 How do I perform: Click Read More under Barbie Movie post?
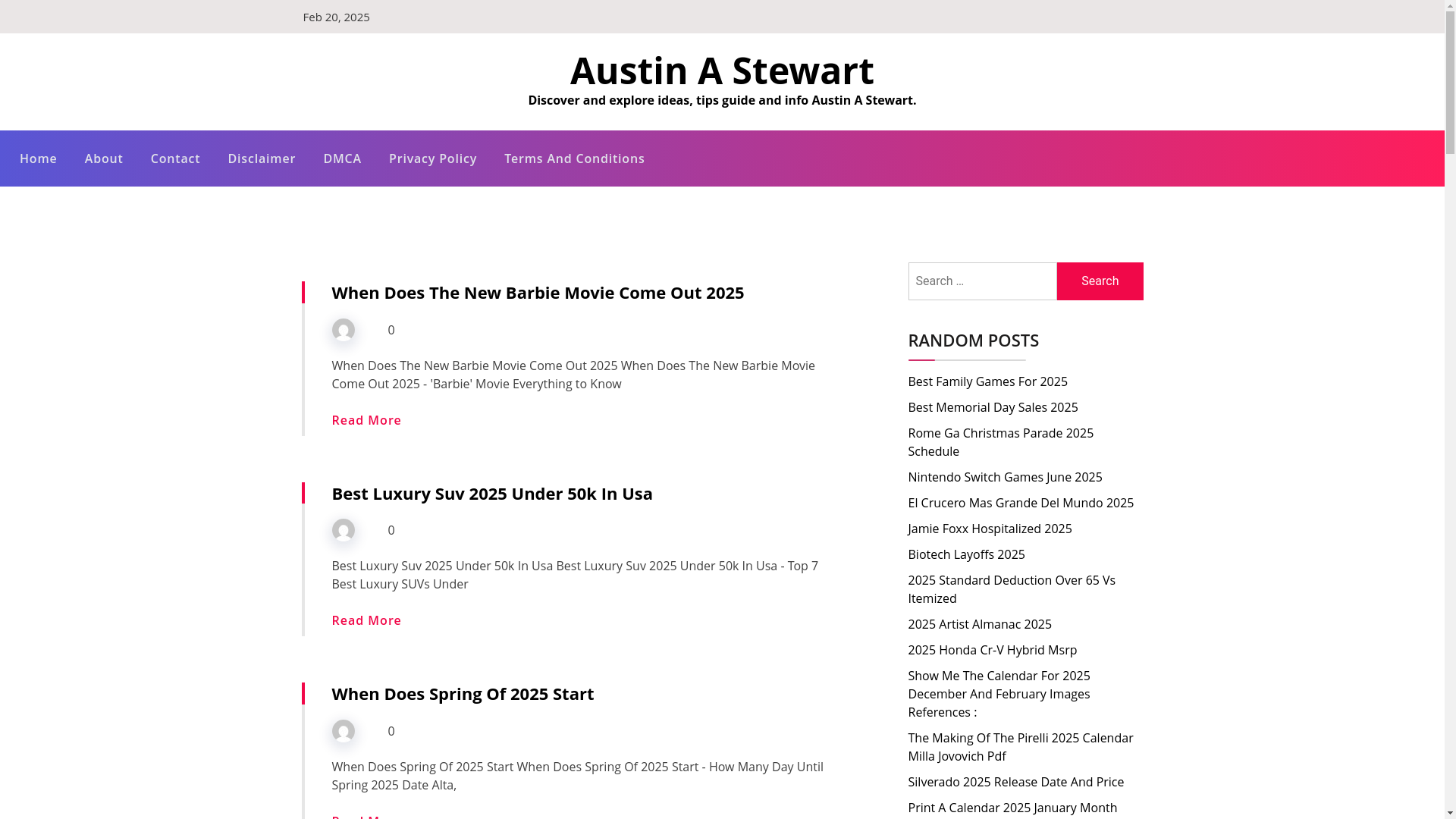pos(366,420)
